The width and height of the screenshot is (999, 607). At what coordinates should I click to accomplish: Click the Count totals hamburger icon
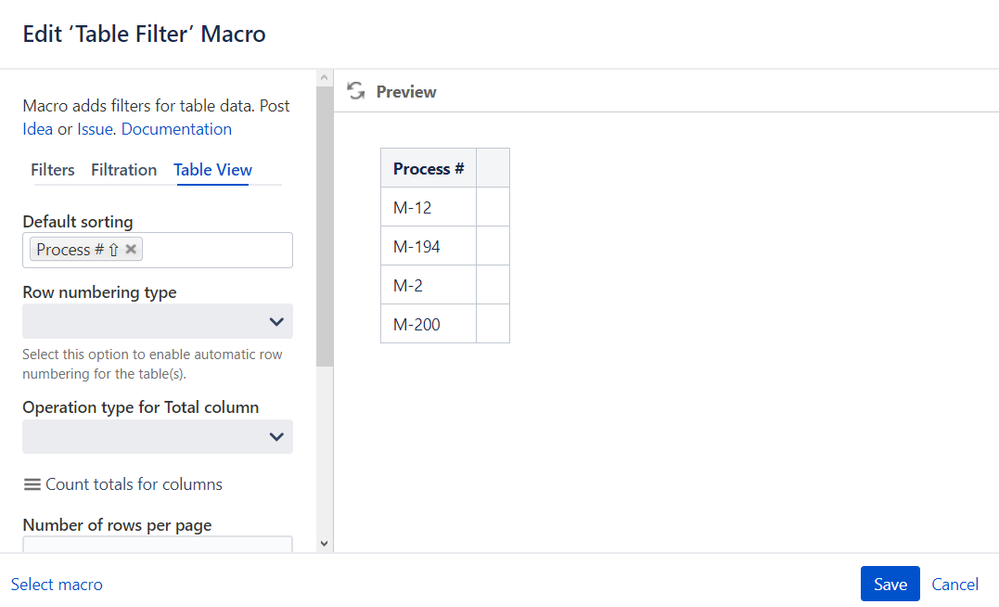[32, 484]
